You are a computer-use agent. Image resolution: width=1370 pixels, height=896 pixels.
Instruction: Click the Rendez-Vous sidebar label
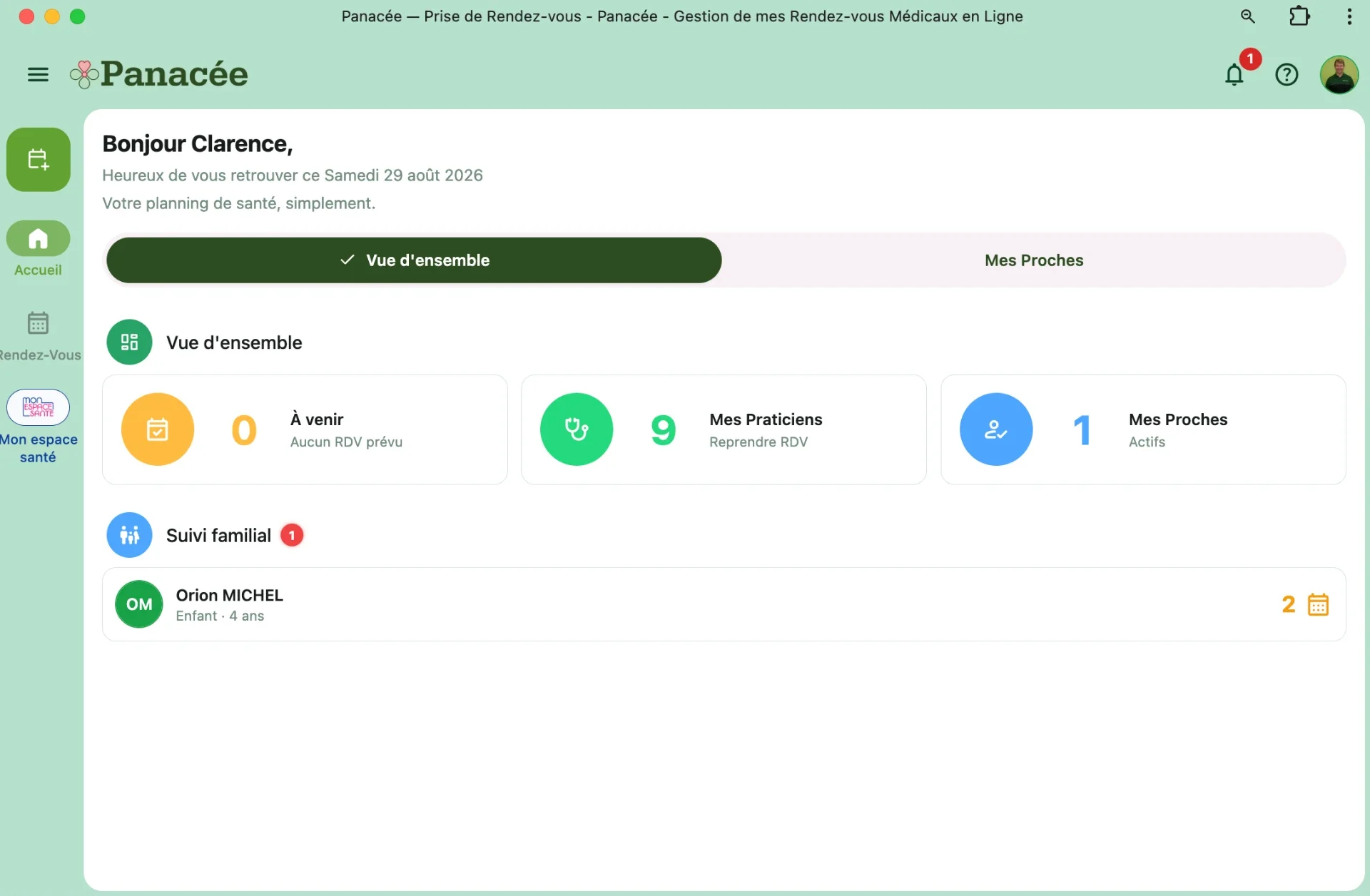point(41,355)
